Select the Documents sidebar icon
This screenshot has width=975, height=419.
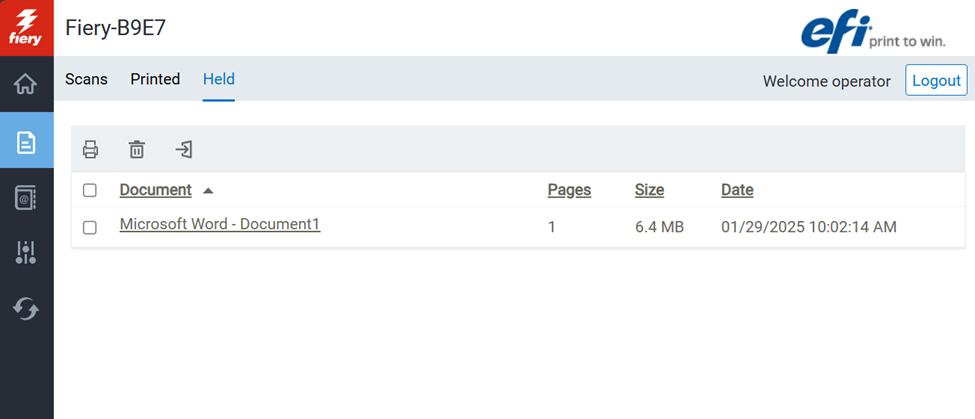(x=26, y=142)
